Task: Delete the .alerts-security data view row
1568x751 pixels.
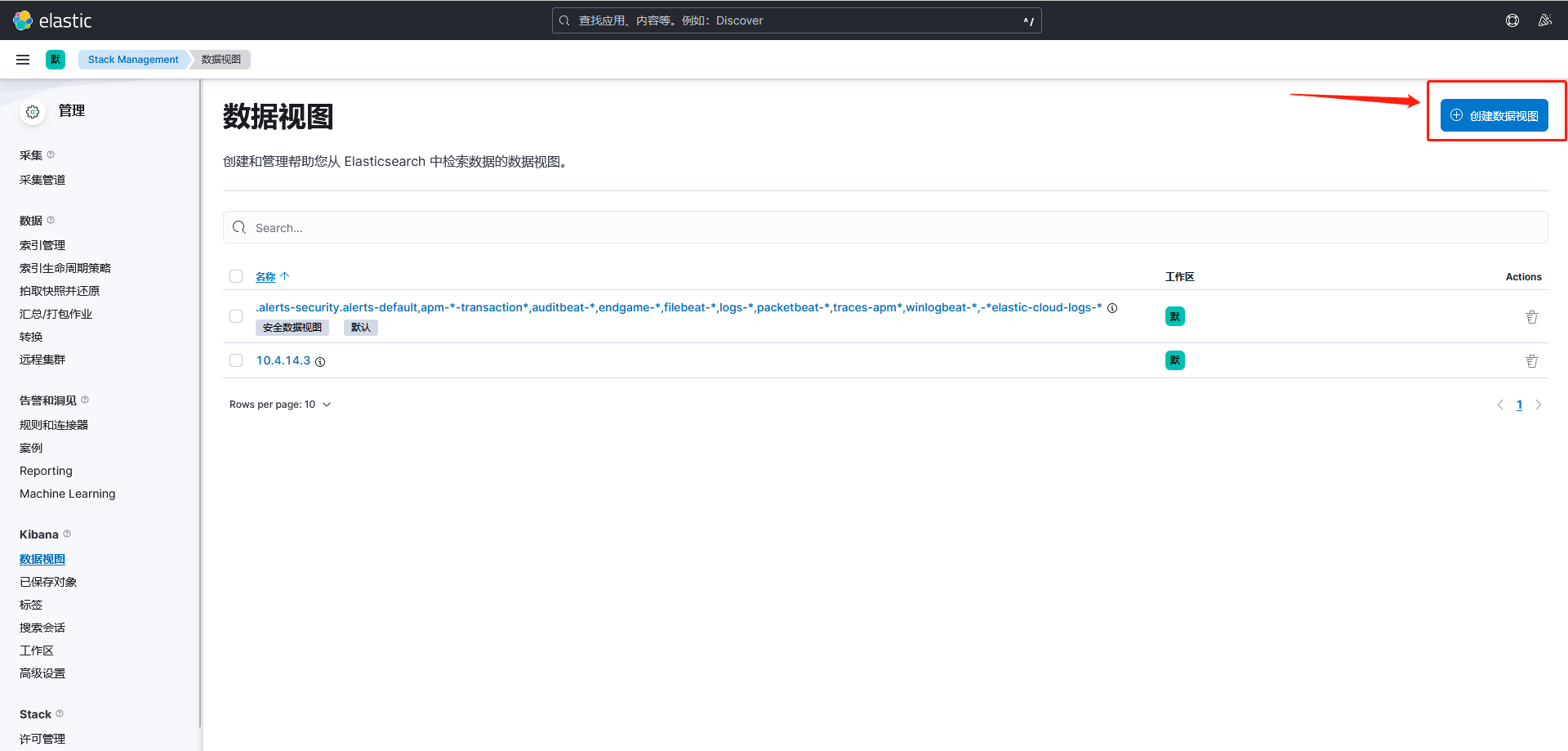Action: pos(1532,317)
